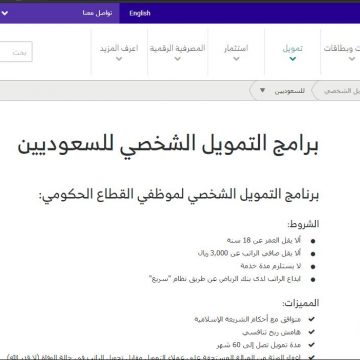Expand chevron under تمويل
The image size is (360, 360).
[293, 59]
